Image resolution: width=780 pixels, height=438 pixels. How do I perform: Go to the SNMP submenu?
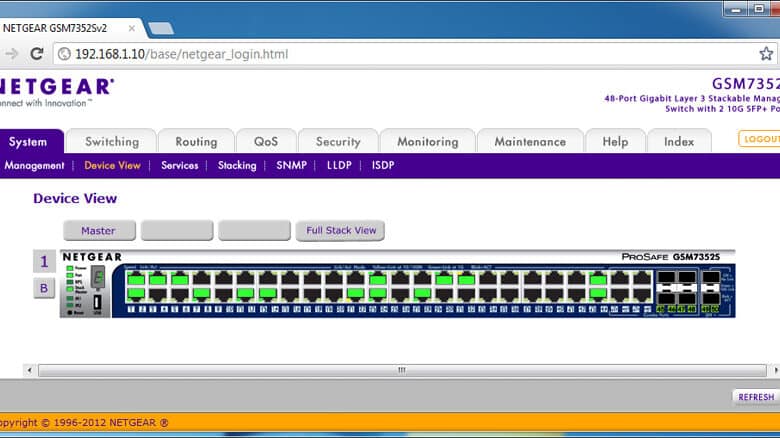(x=292, y=165)
